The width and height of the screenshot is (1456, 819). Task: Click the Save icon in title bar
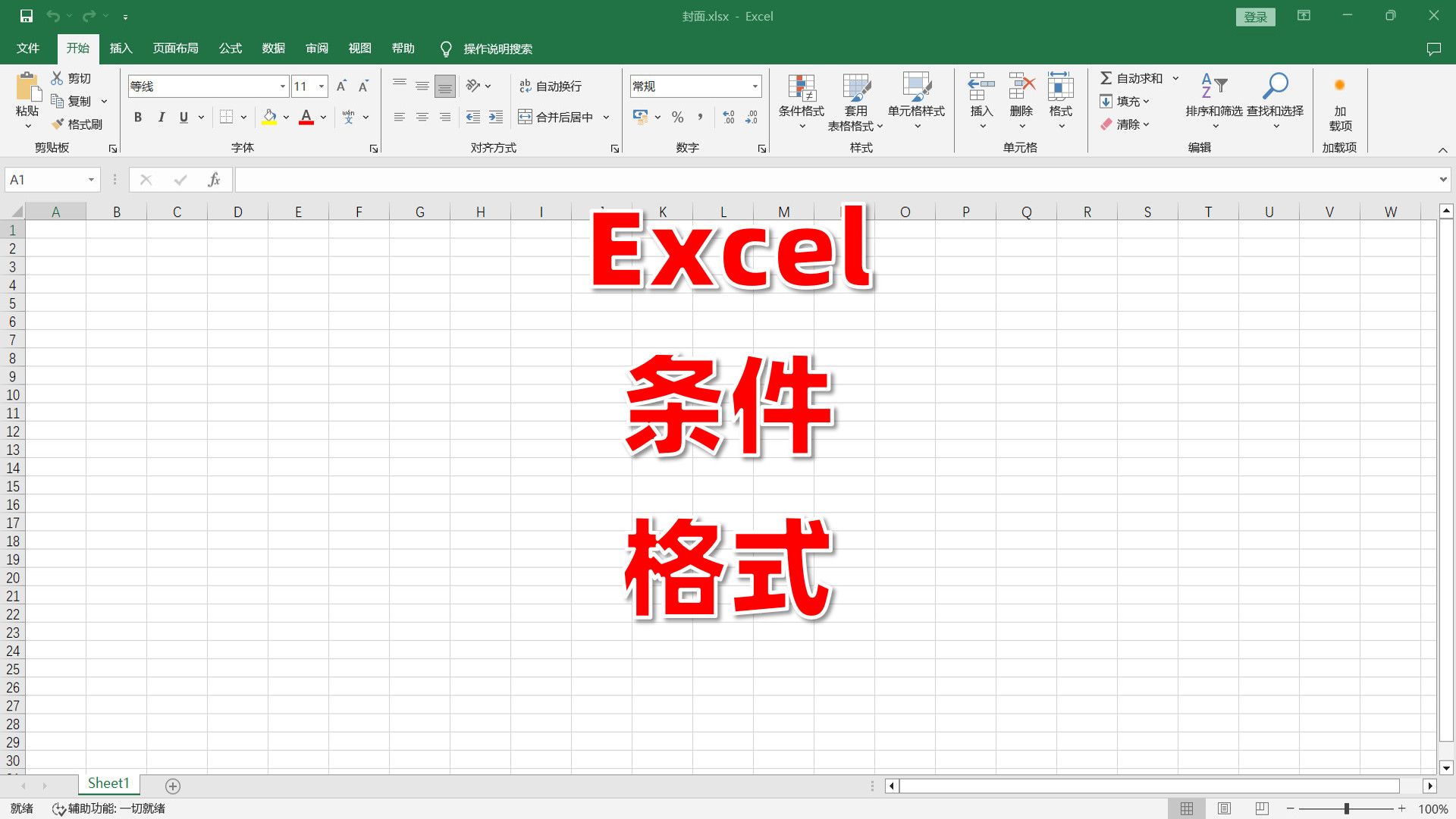click(27, 16)
